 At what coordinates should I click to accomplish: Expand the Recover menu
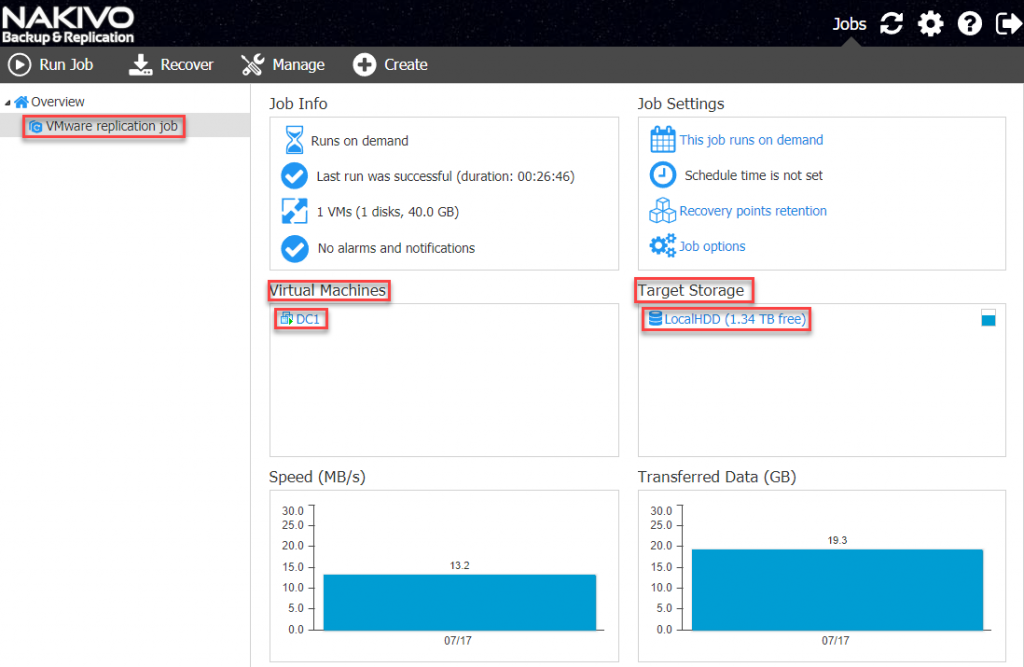tap(171, 64)
